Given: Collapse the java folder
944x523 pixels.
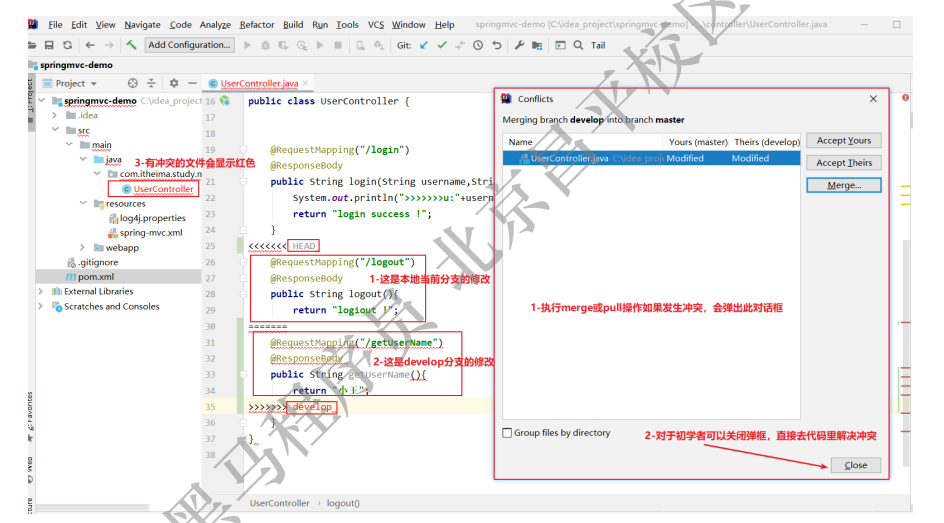Looking at the screenshot, I should (83, 159).
